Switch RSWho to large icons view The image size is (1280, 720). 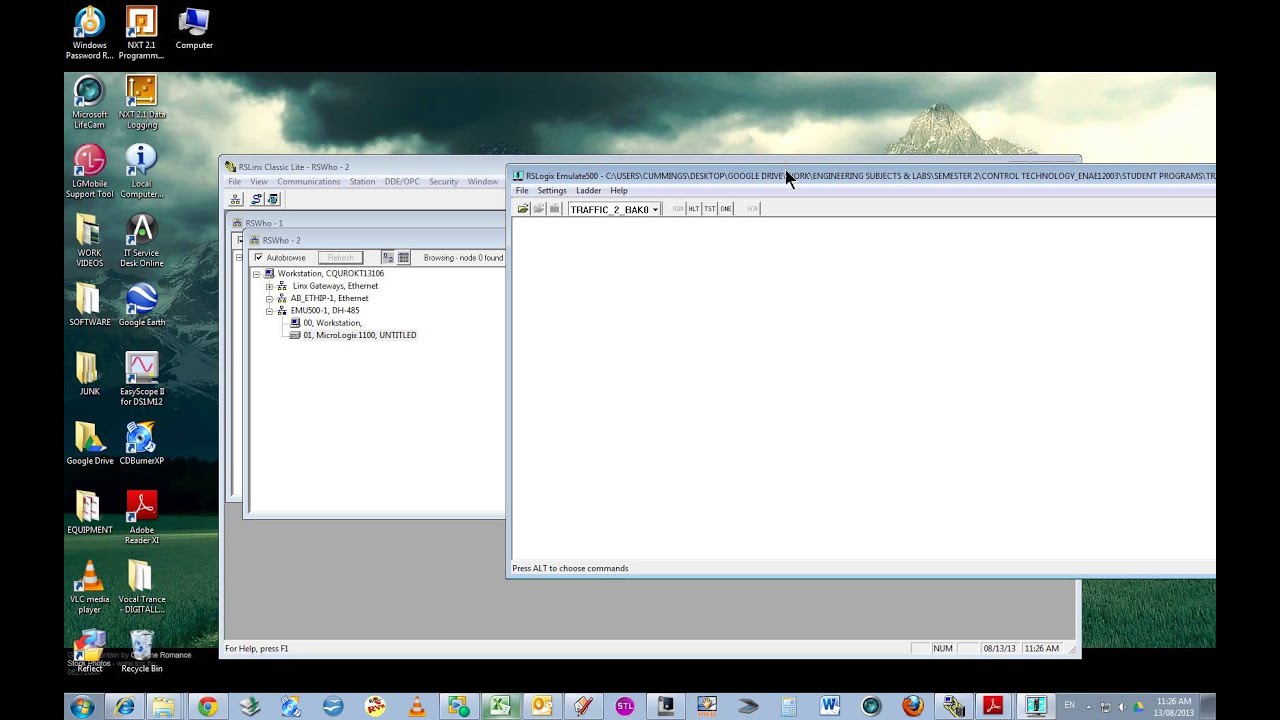(x=388, y=258)
